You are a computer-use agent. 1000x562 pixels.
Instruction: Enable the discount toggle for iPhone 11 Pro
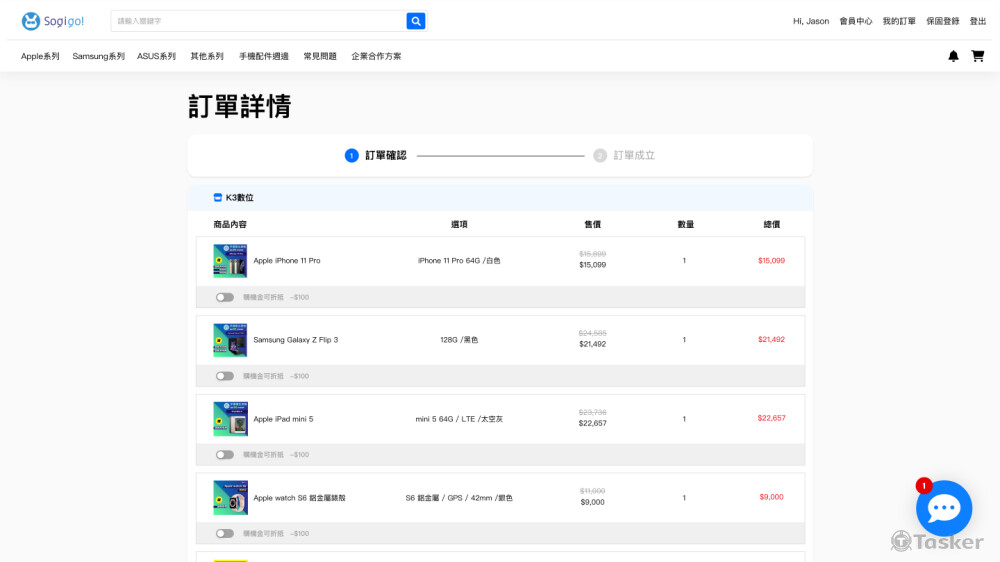tap(225, 297)
